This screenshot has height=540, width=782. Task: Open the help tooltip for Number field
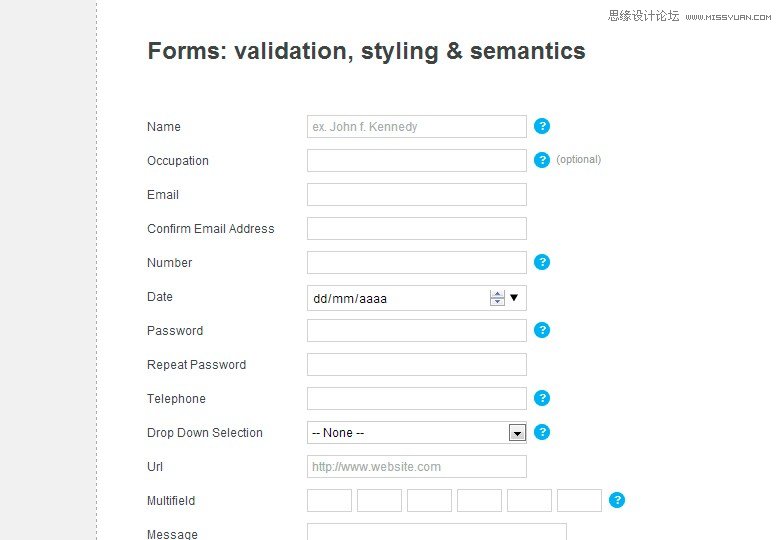coord(542,262)
